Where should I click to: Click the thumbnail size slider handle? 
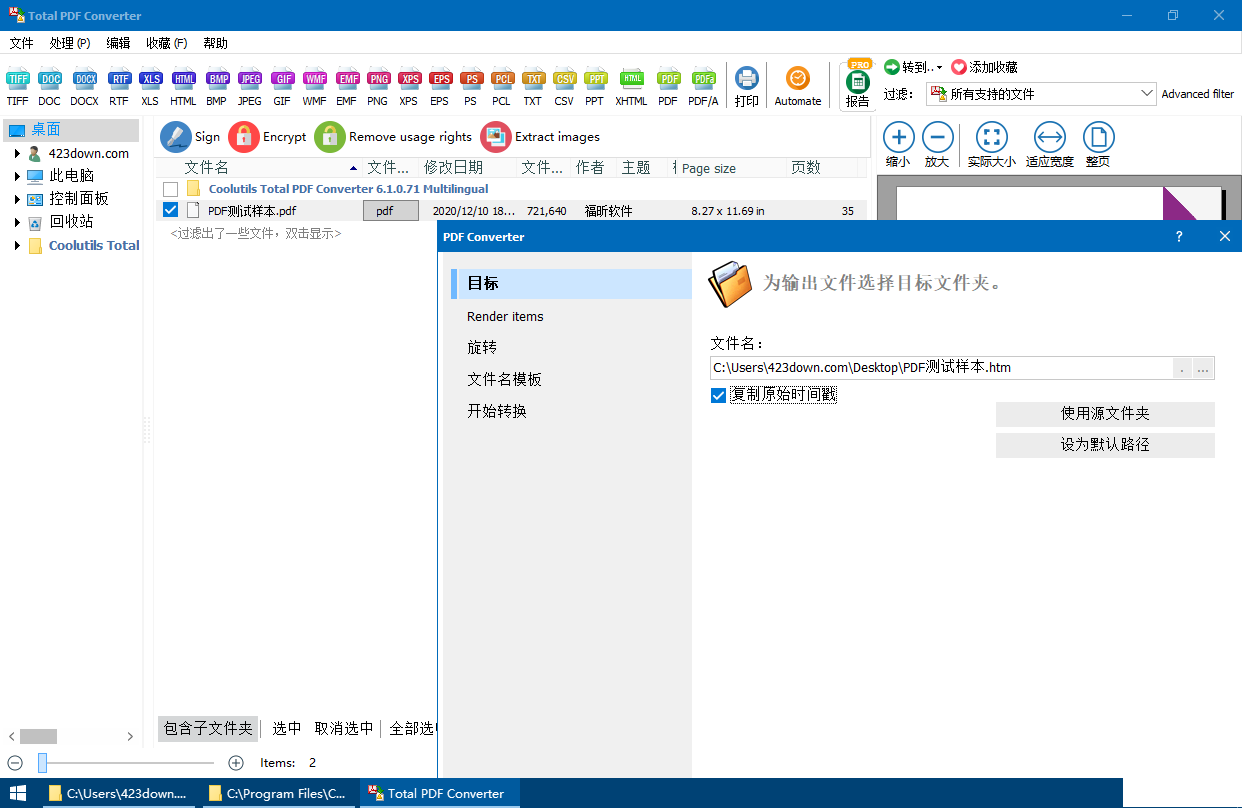tap(42, 763)
